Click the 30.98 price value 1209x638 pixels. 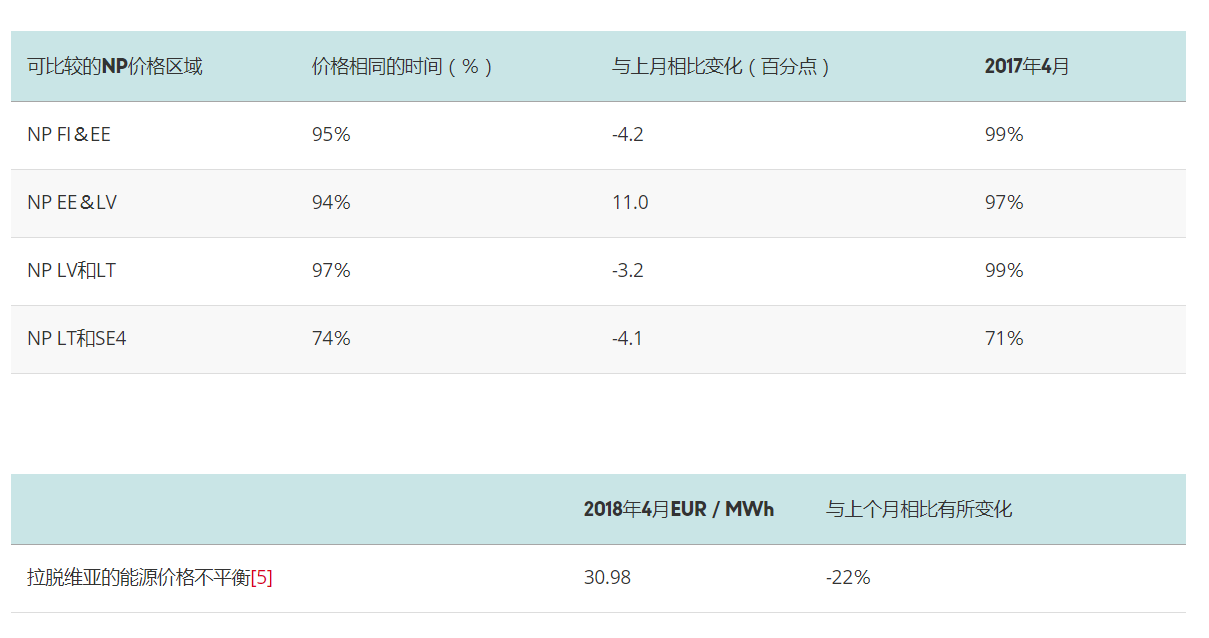pyautogui.click(x=607, y=578)
